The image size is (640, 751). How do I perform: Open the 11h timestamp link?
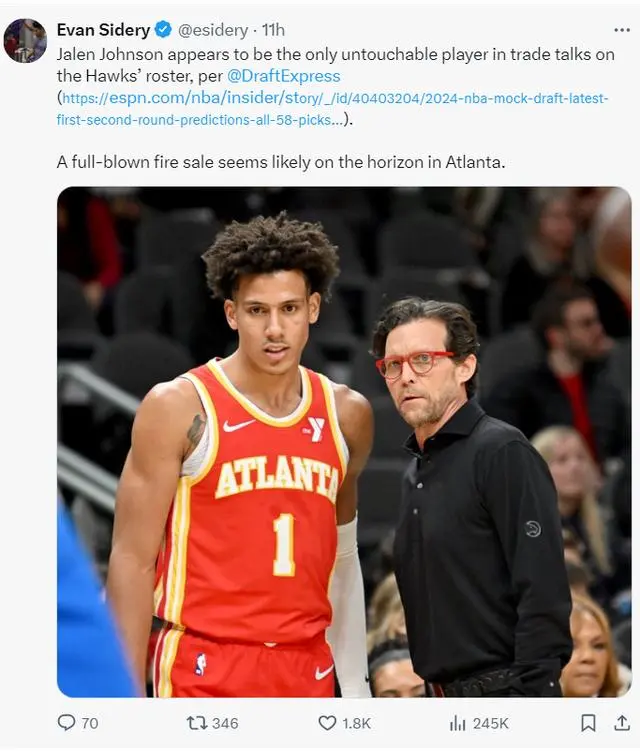click(273, 30)
